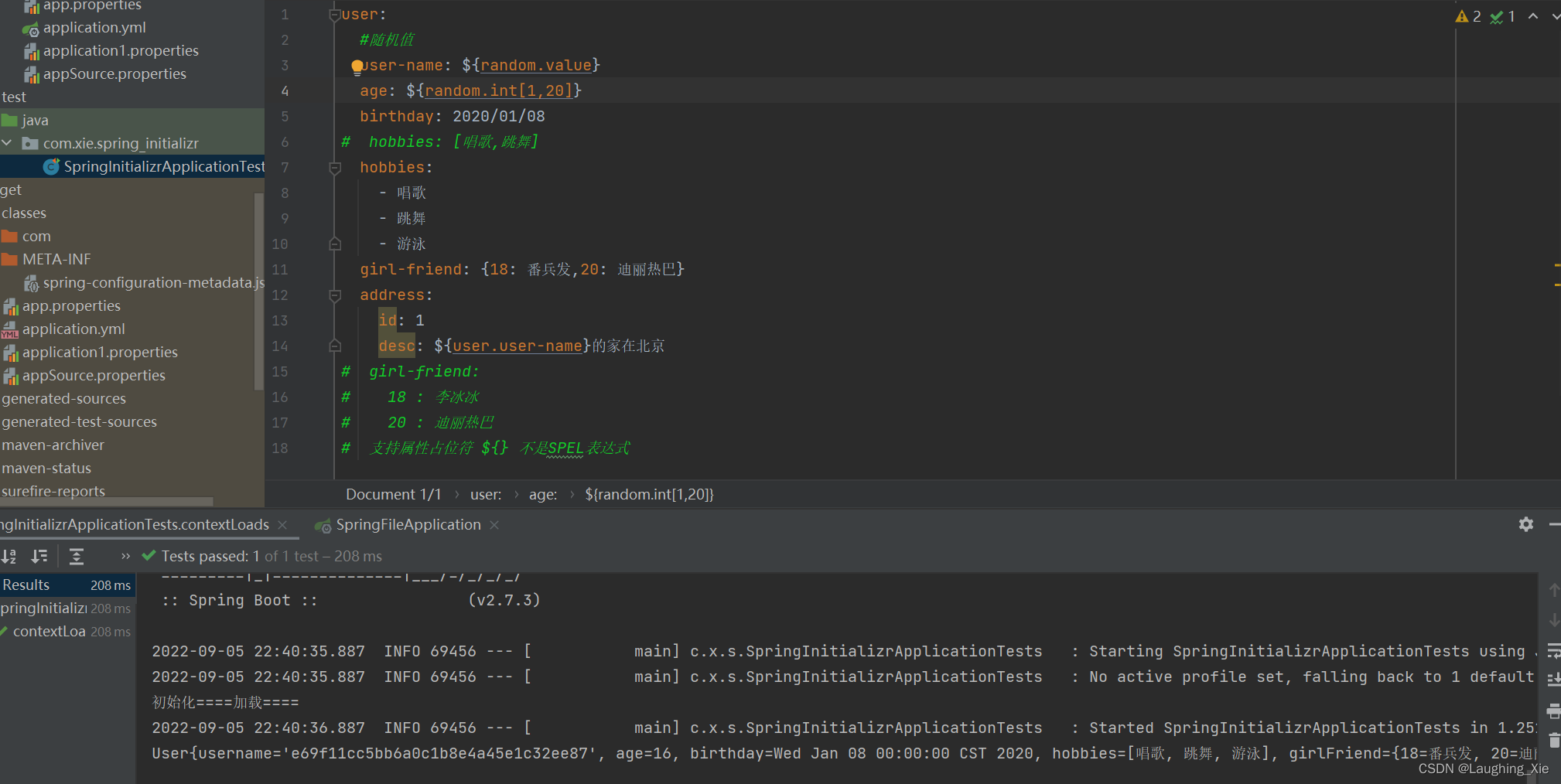Viewport: 1561px width, 784px height.
Task: Navigate to next warning with down arrow
Action: [1556, 15]
